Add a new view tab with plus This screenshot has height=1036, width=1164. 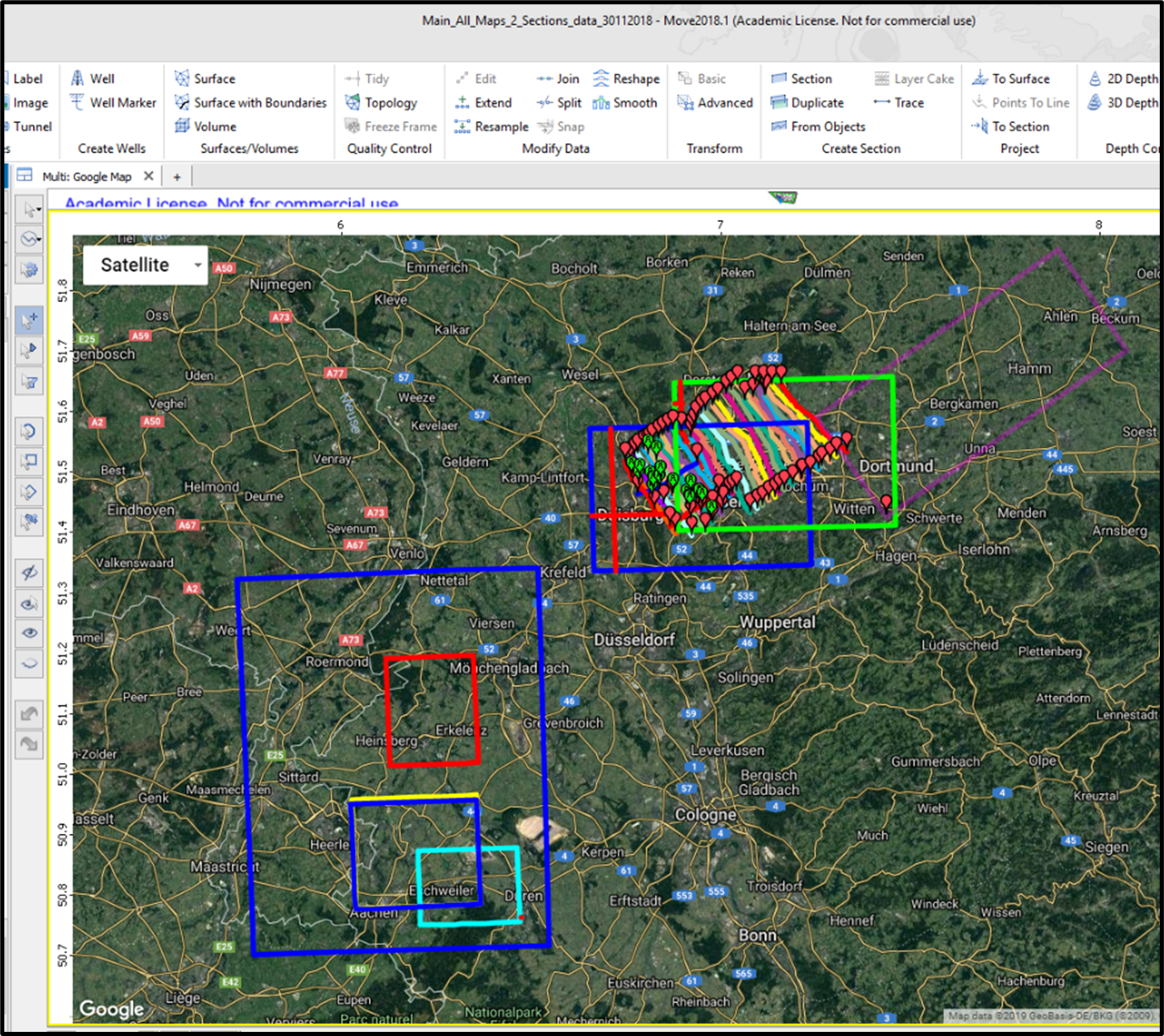point(177,176)
